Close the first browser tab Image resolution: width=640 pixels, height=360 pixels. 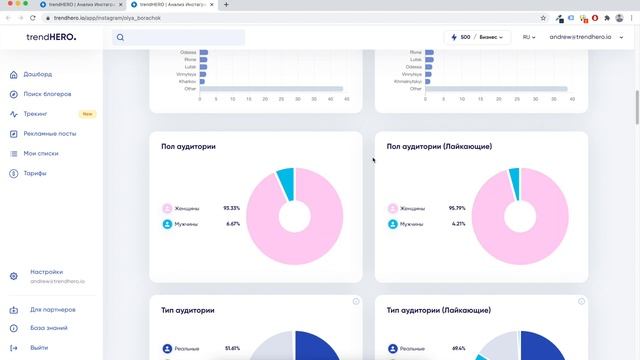[x=120, y=4]
